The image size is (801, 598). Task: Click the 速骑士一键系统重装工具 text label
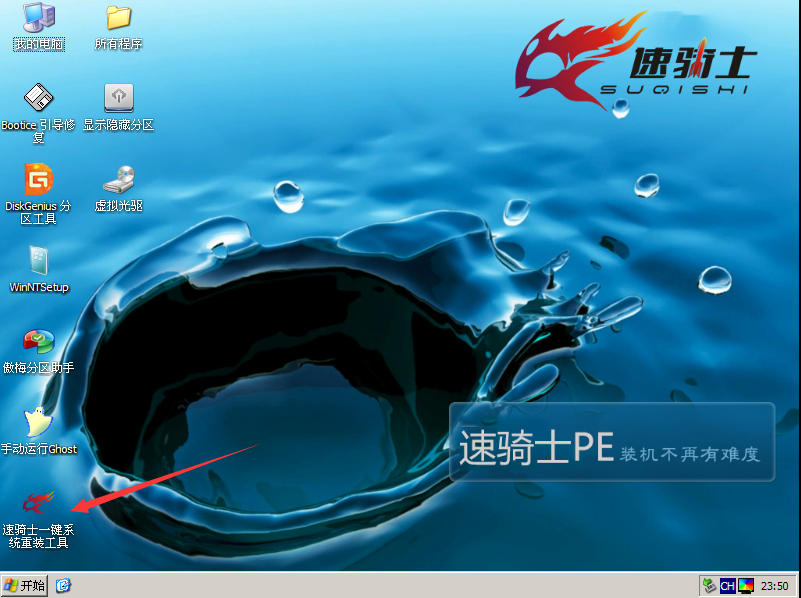[x=38, y=536]
